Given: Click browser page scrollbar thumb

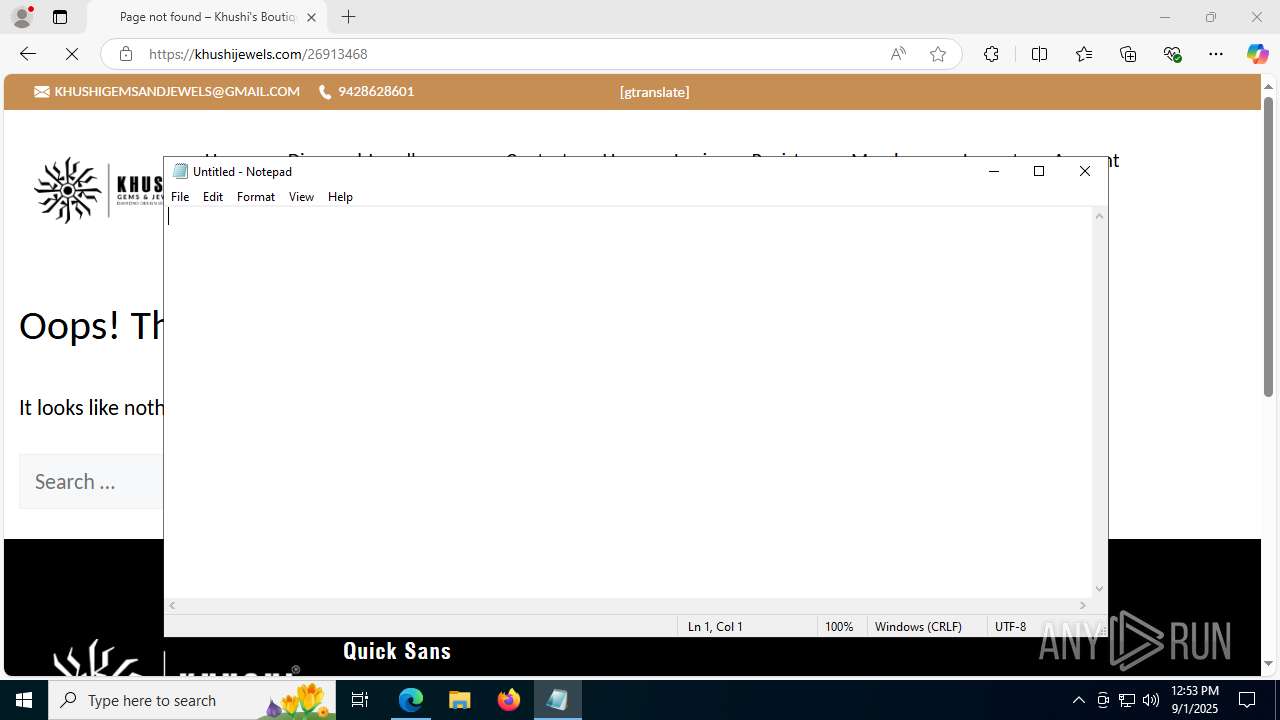Looking at the screenshot, I should click(1268, 246).
